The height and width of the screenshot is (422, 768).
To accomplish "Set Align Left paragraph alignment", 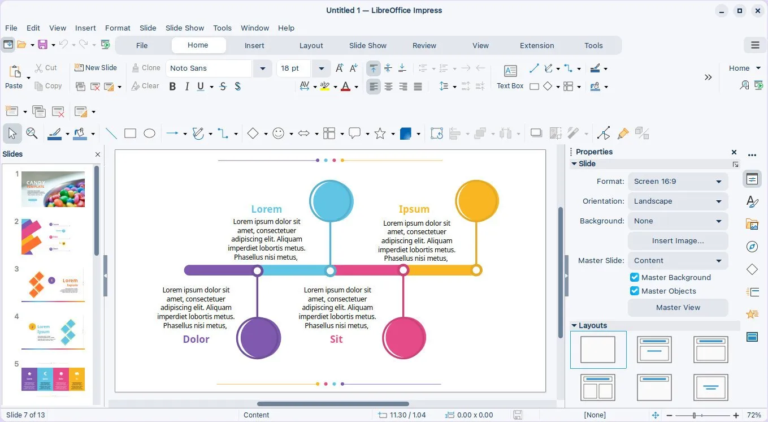I will pos(373,87).
